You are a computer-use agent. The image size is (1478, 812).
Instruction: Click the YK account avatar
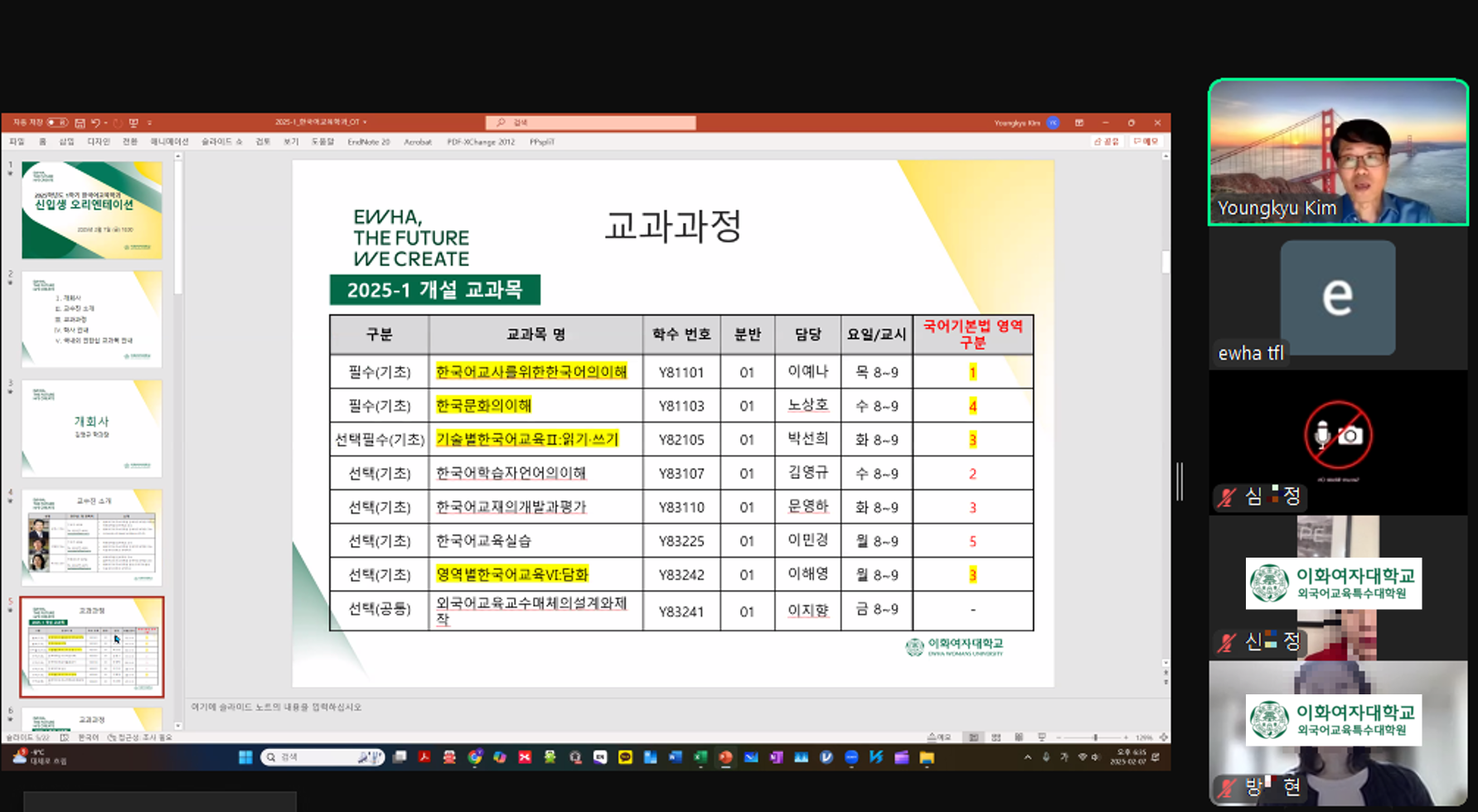pyautogui.click(x=1054, y=123)
